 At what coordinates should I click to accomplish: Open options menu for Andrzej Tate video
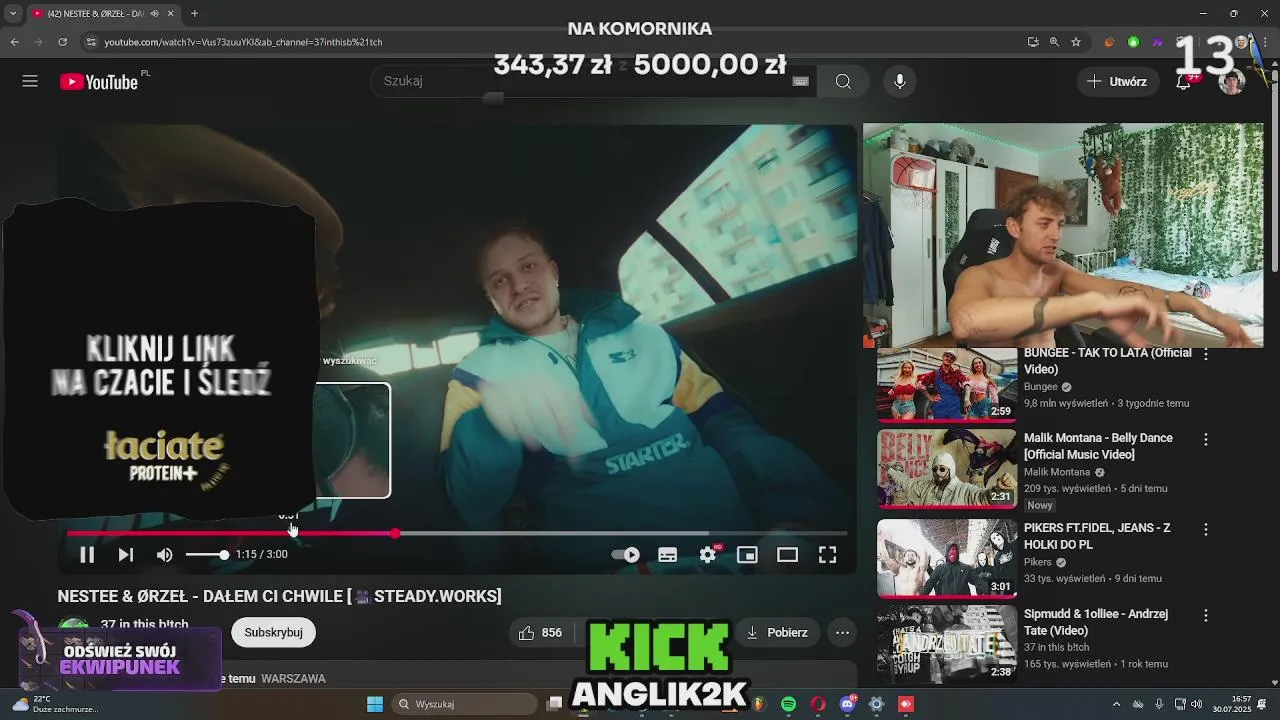pyautogui.click(x=1206, y=616)
